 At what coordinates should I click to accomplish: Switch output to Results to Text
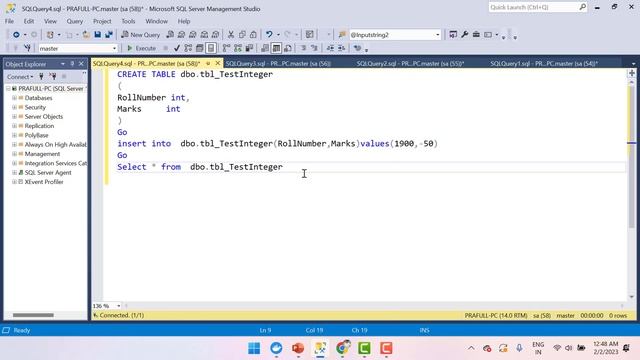[265, 48]
